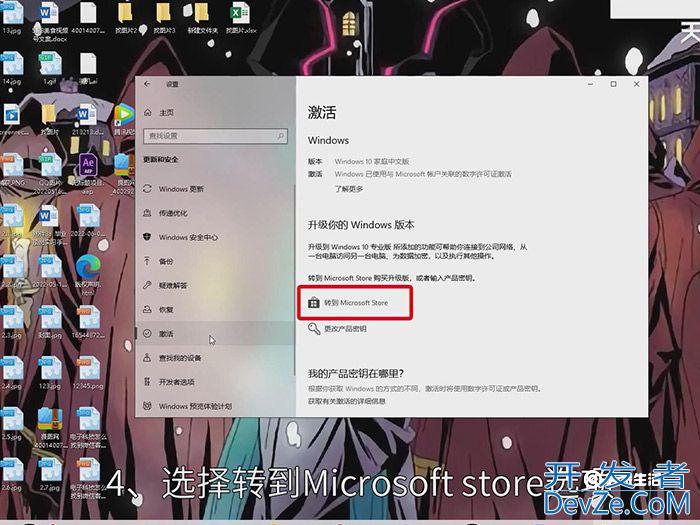Minimize the Settings window
Screen dimensions: 700x525
[591, 84]
